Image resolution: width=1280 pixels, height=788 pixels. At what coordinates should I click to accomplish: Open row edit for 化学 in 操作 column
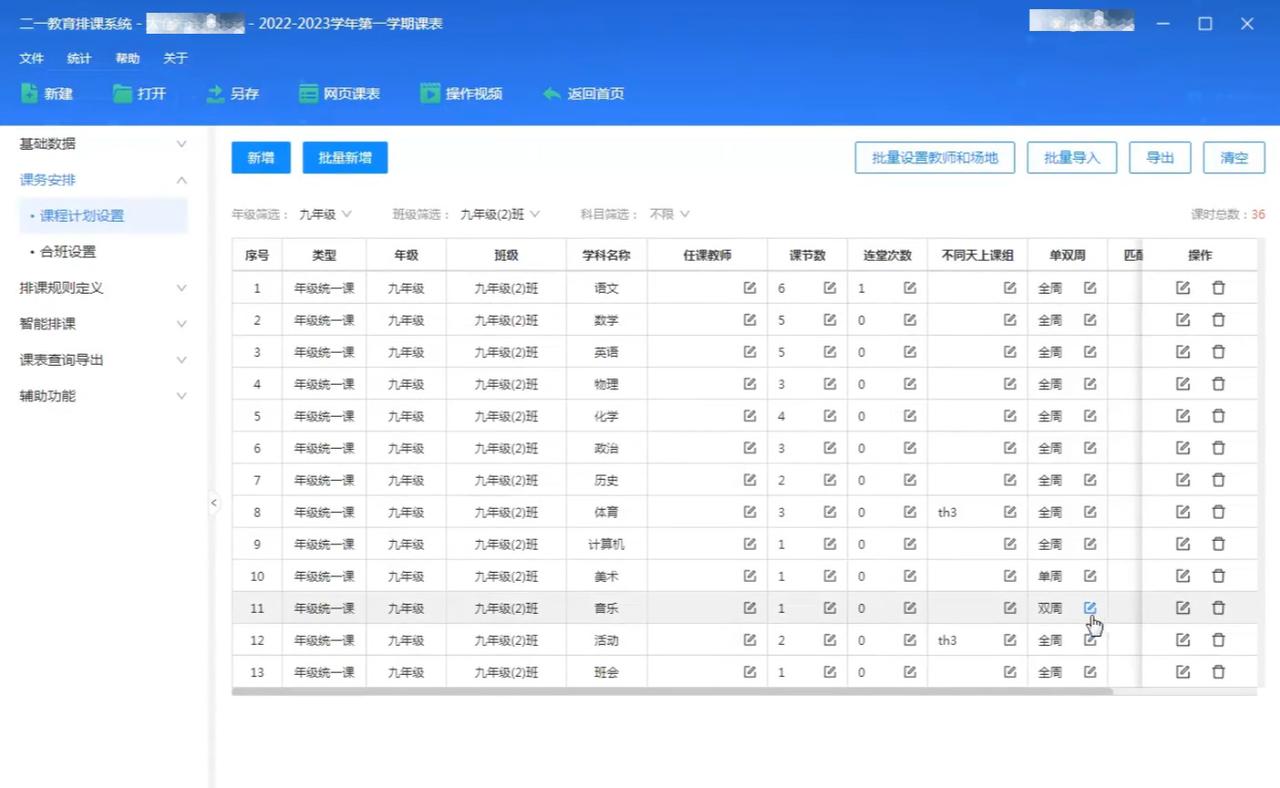pos(1183,416)
